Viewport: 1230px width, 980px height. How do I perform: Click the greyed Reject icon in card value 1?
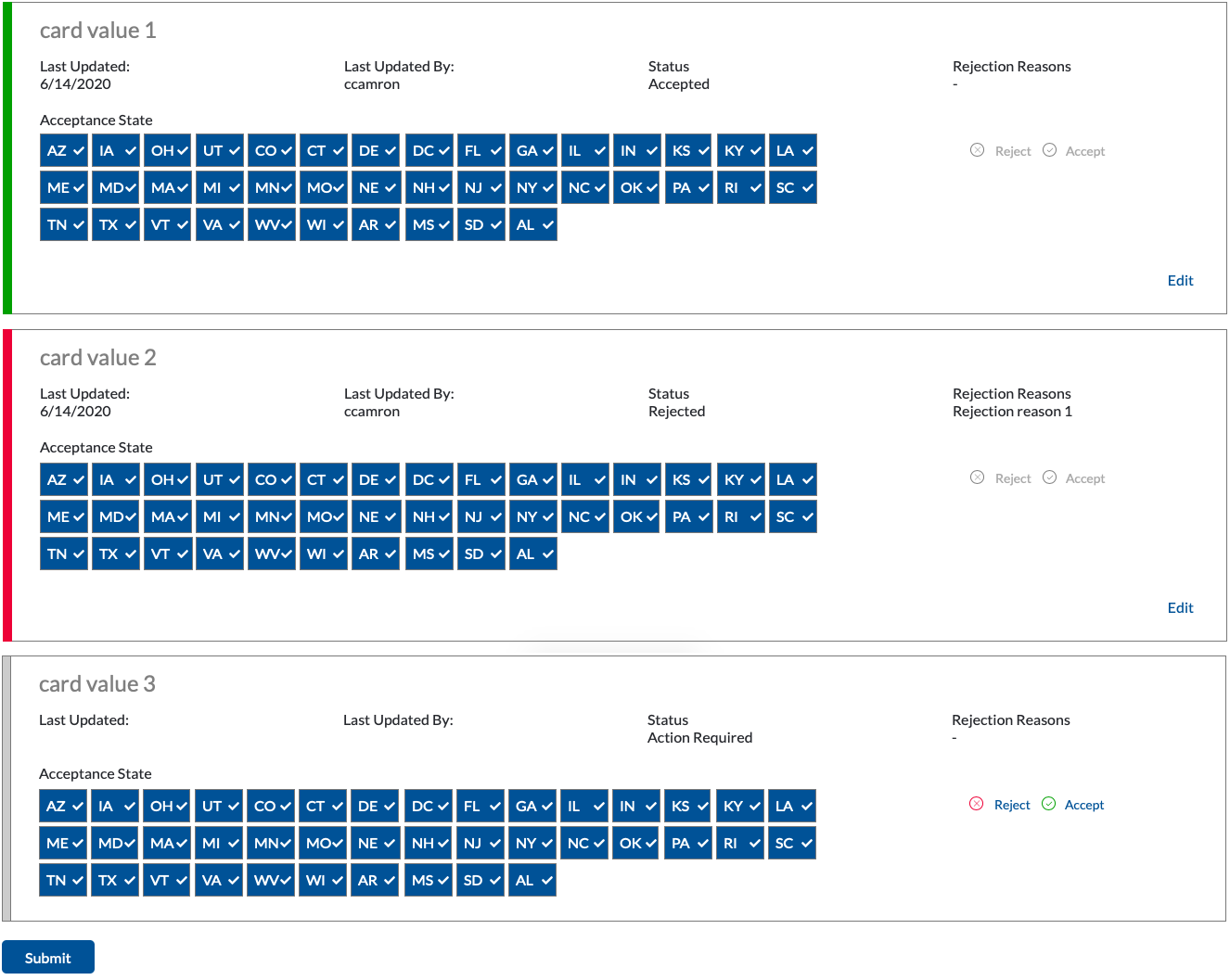pyautogui.click(x=977, y=150)
